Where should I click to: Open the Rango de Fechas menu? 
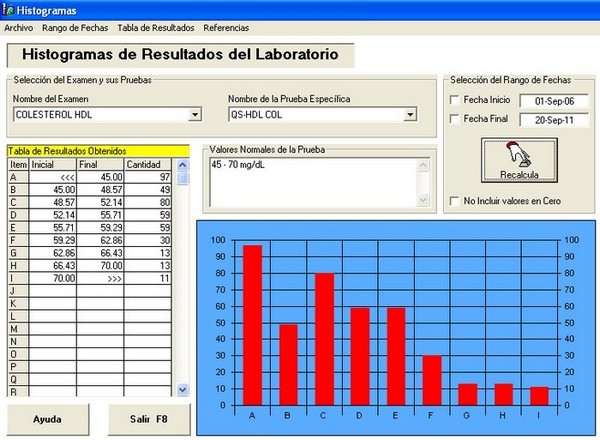point(75,28)
